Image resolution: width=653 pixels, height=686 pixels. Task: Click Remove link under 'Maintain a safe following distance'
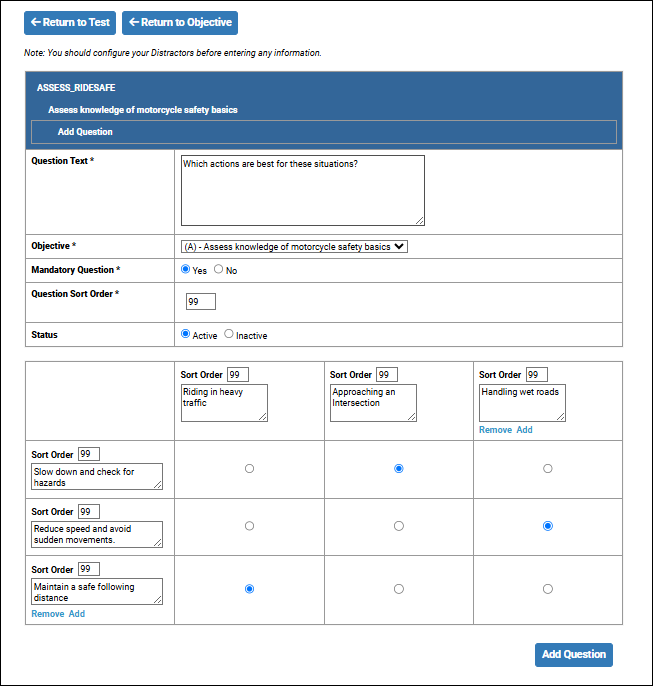(x=47, y=614)
